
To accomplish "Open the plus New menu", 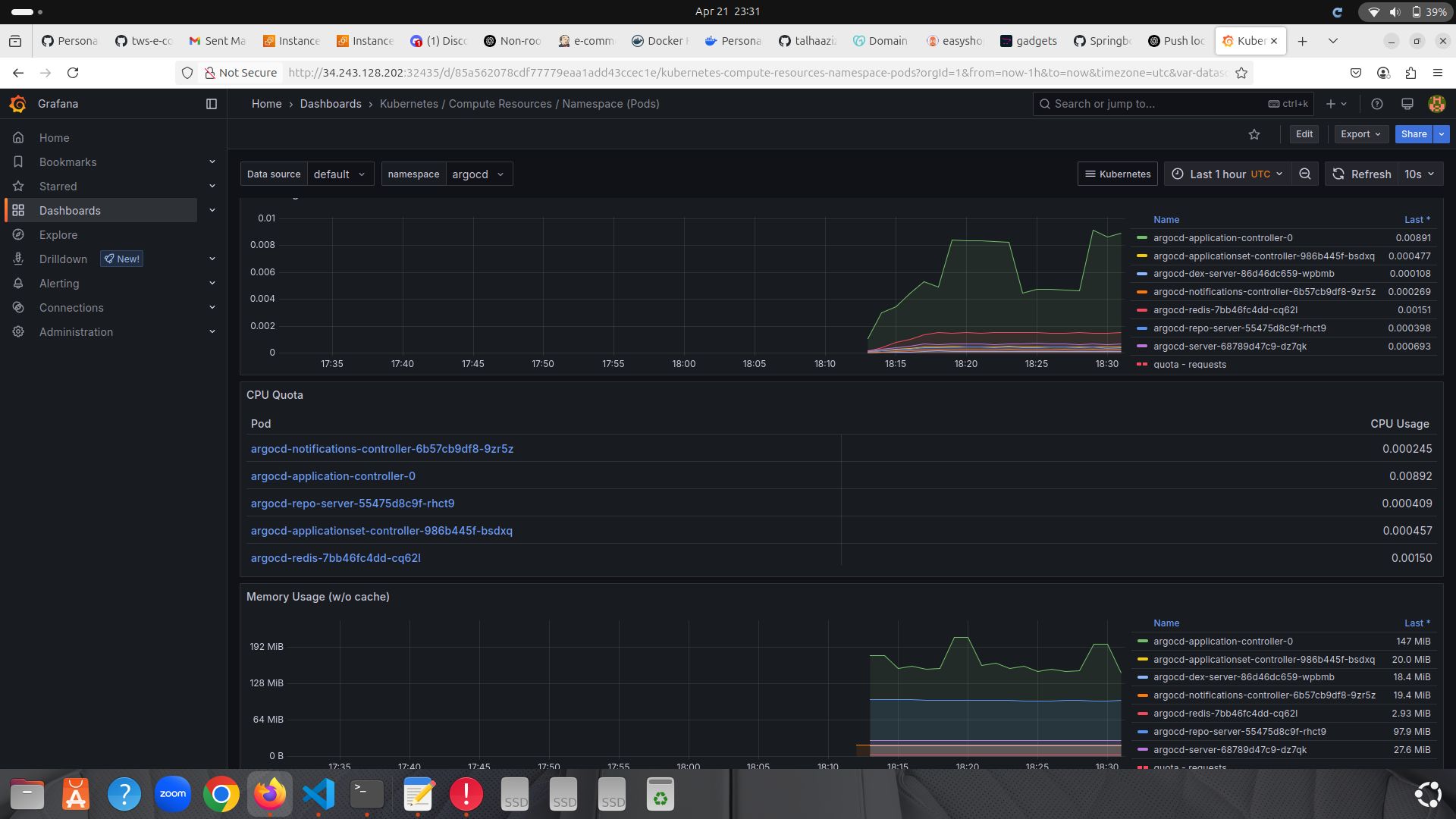I will point(1336,104).
